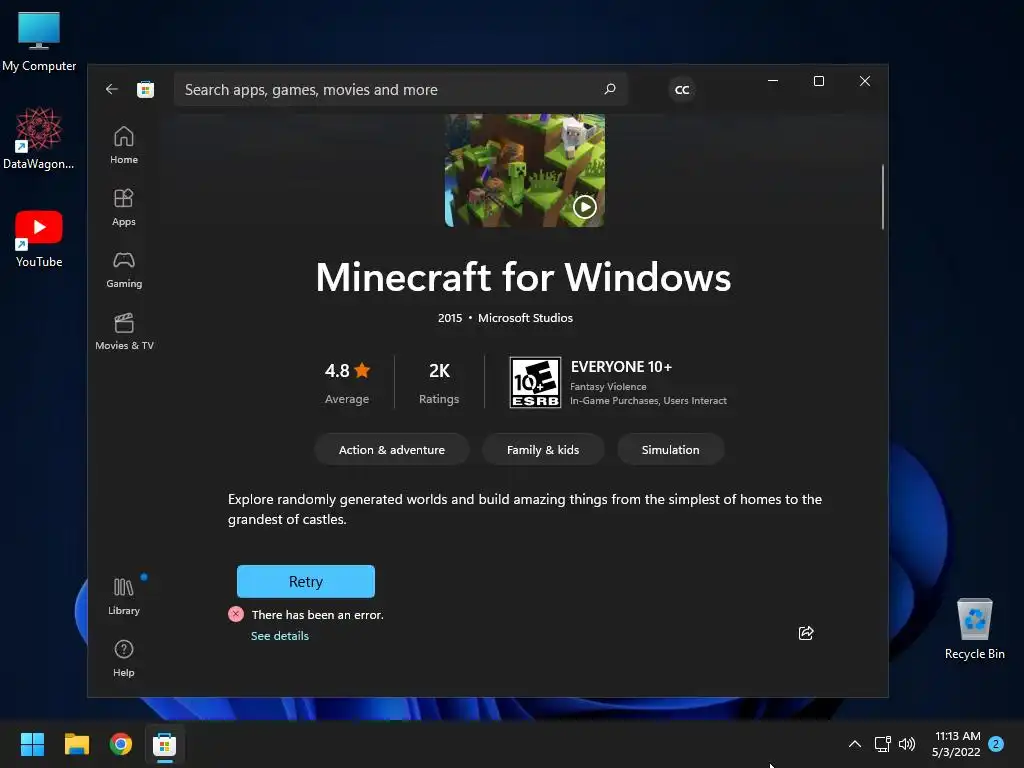Play the Minecraft trailer video
The image size is (1024, 768).
(x=584, y=207)
